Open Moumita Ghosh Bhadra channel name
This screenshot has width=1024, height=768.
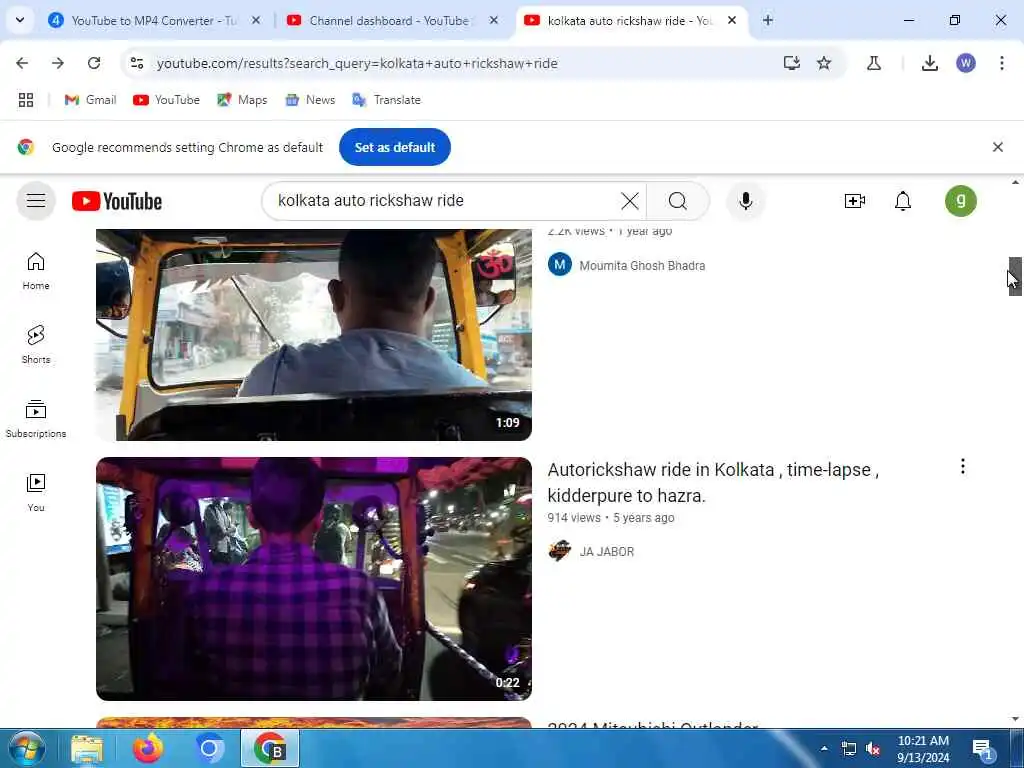(642, 266)
